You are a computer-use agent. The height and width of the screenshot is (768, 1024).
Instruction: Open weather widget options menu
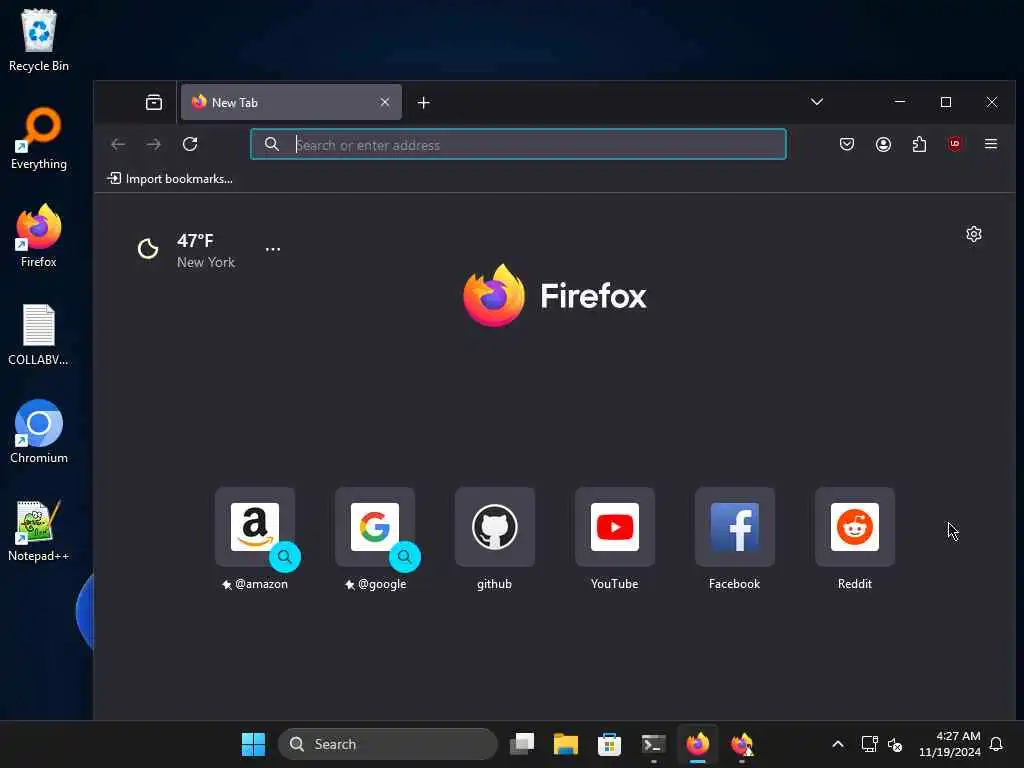(273, 249)
